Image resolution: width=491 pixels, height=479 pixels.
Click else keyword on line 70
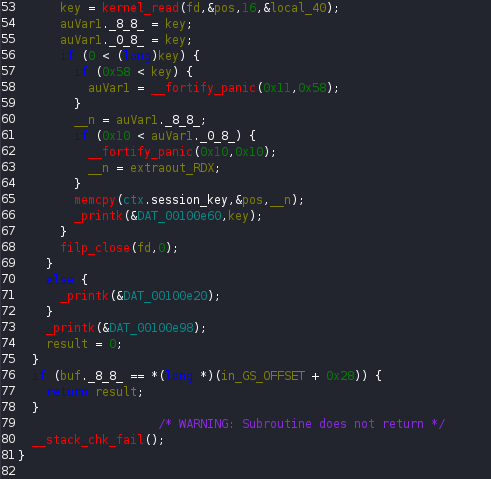tap(60, 280)
